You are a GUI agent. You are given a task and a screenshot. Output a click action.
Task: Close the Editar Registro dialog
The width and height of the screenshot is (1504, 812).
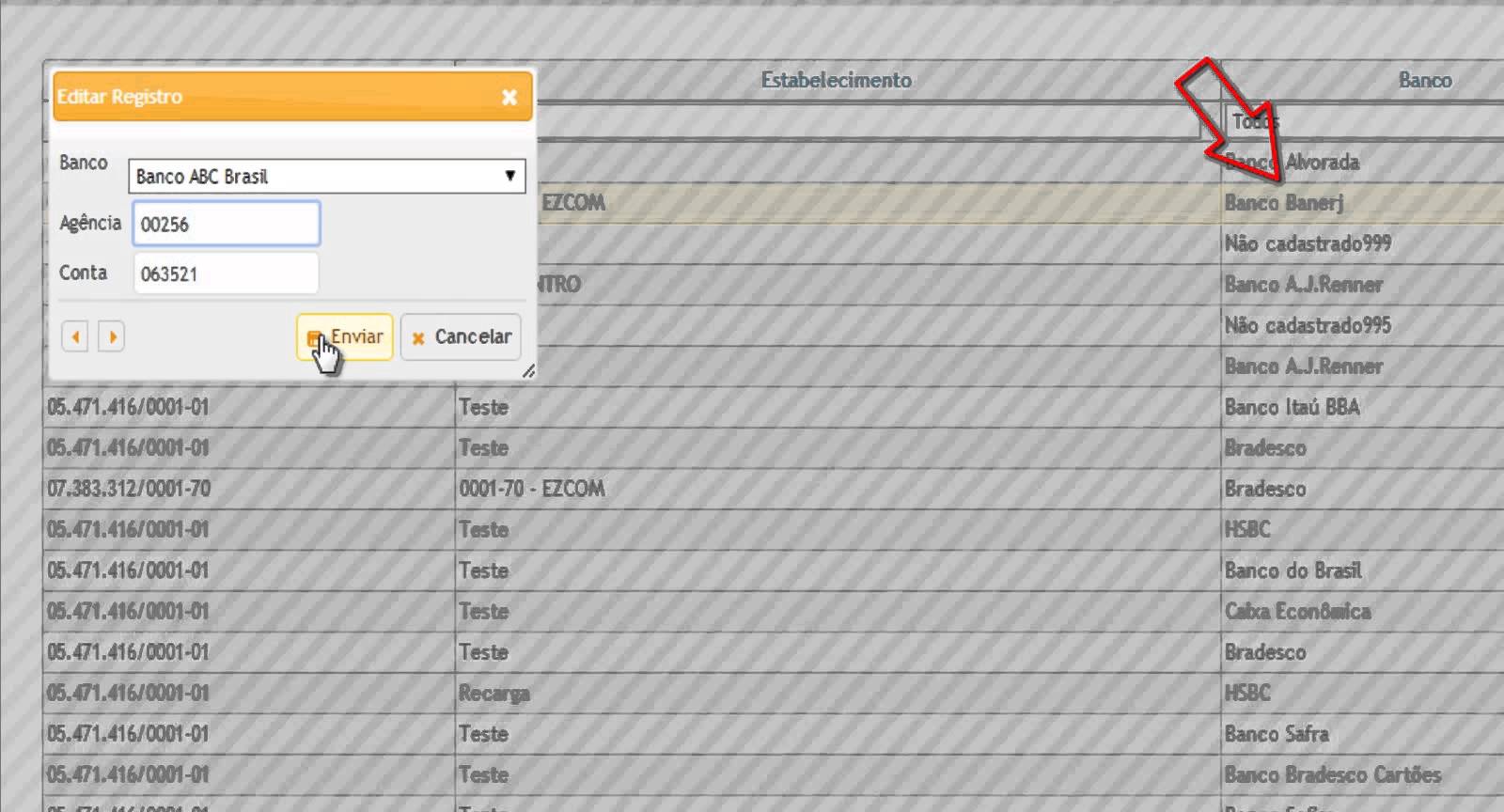509,97
